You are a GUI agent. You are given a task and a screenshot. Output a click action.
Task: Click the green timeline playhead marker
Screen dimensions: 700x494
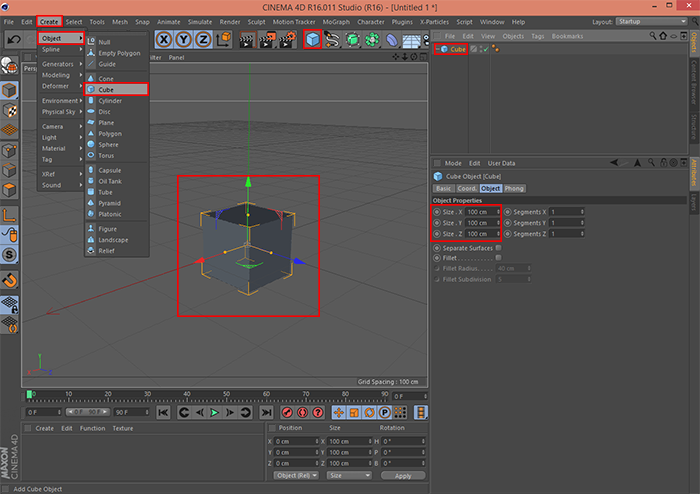[x=29, y=394]
